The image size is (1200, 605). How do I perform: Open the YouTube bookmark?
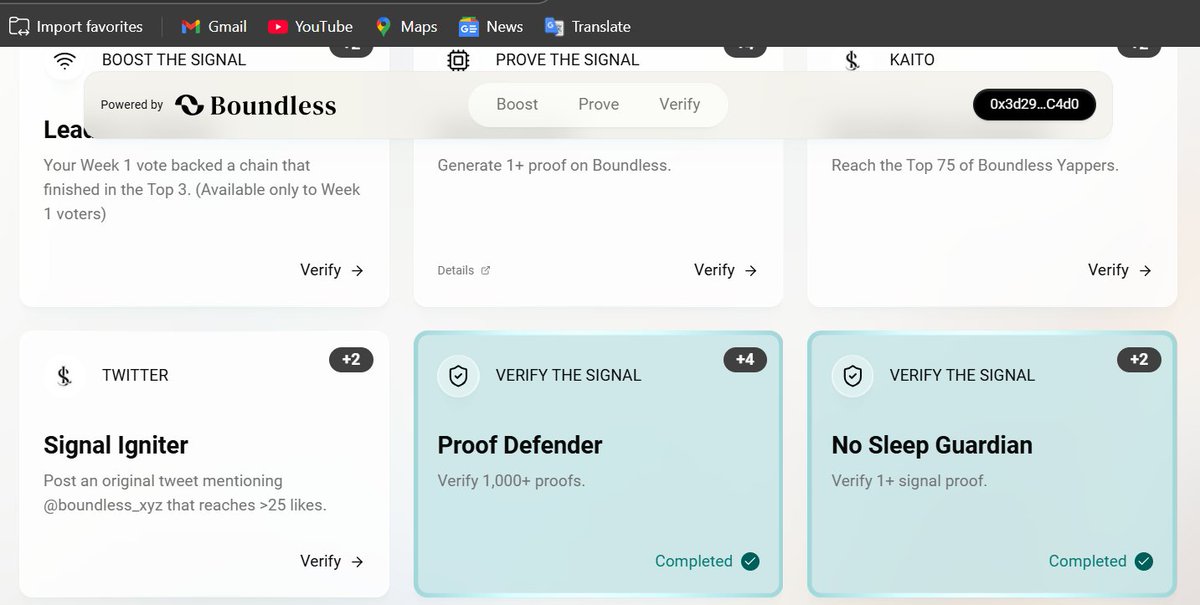click(x=311, y=26)
